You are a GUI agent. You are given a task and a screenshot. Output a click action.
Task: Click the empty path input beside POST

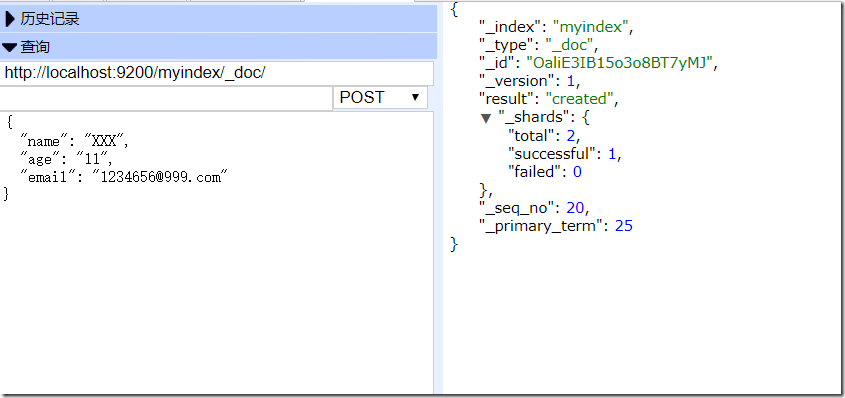click(166, 98)
